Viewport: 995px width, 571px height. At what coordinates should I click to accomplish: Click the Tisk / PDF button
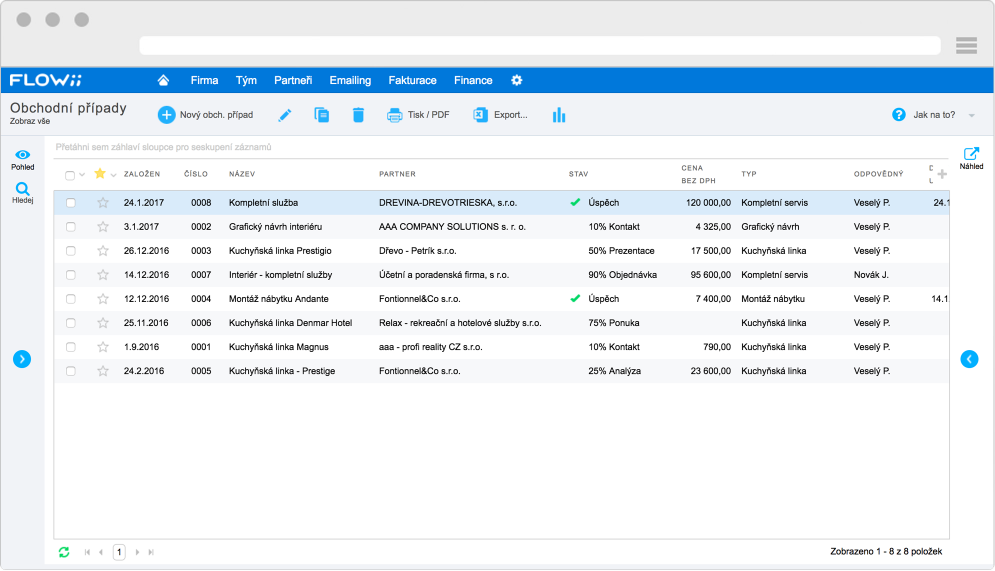tap(418, 115)
